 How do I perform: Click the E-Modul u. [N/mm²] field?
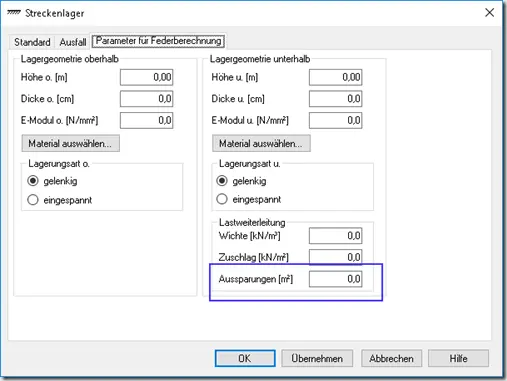(x=336, y=120)
